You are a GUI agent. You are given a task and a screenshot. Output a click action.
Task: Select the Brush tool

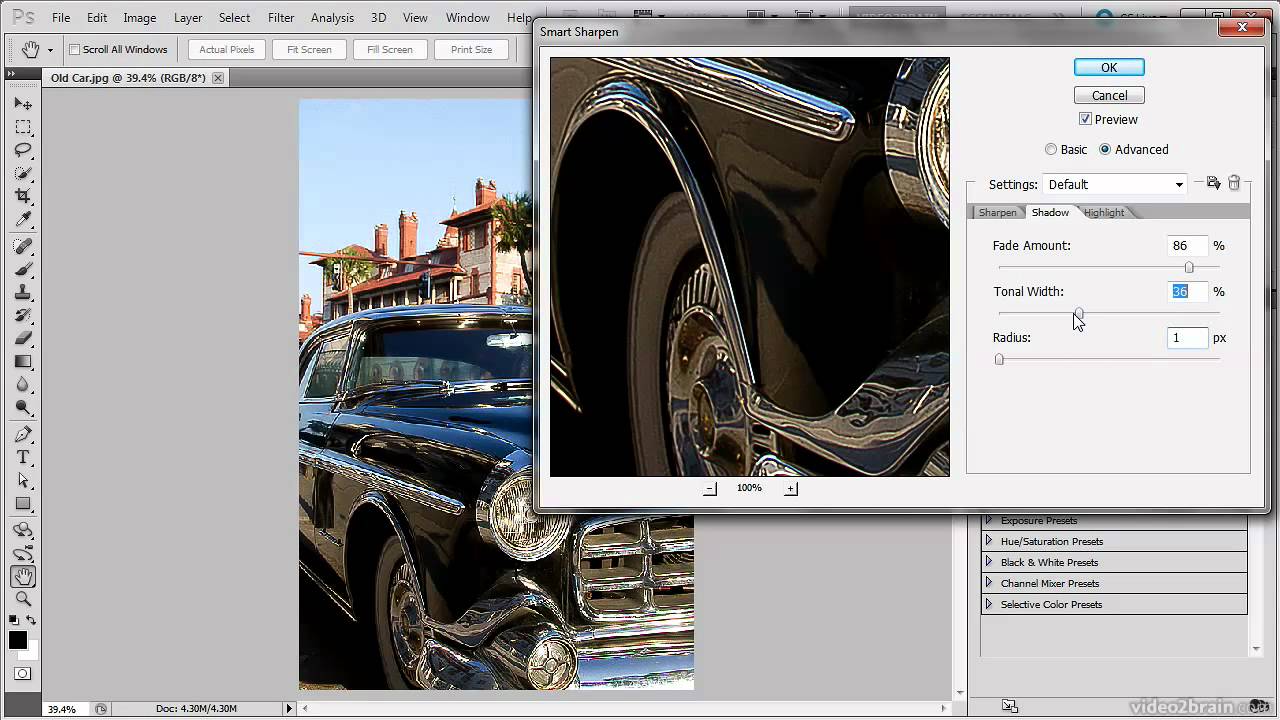[x=23, y=269]
